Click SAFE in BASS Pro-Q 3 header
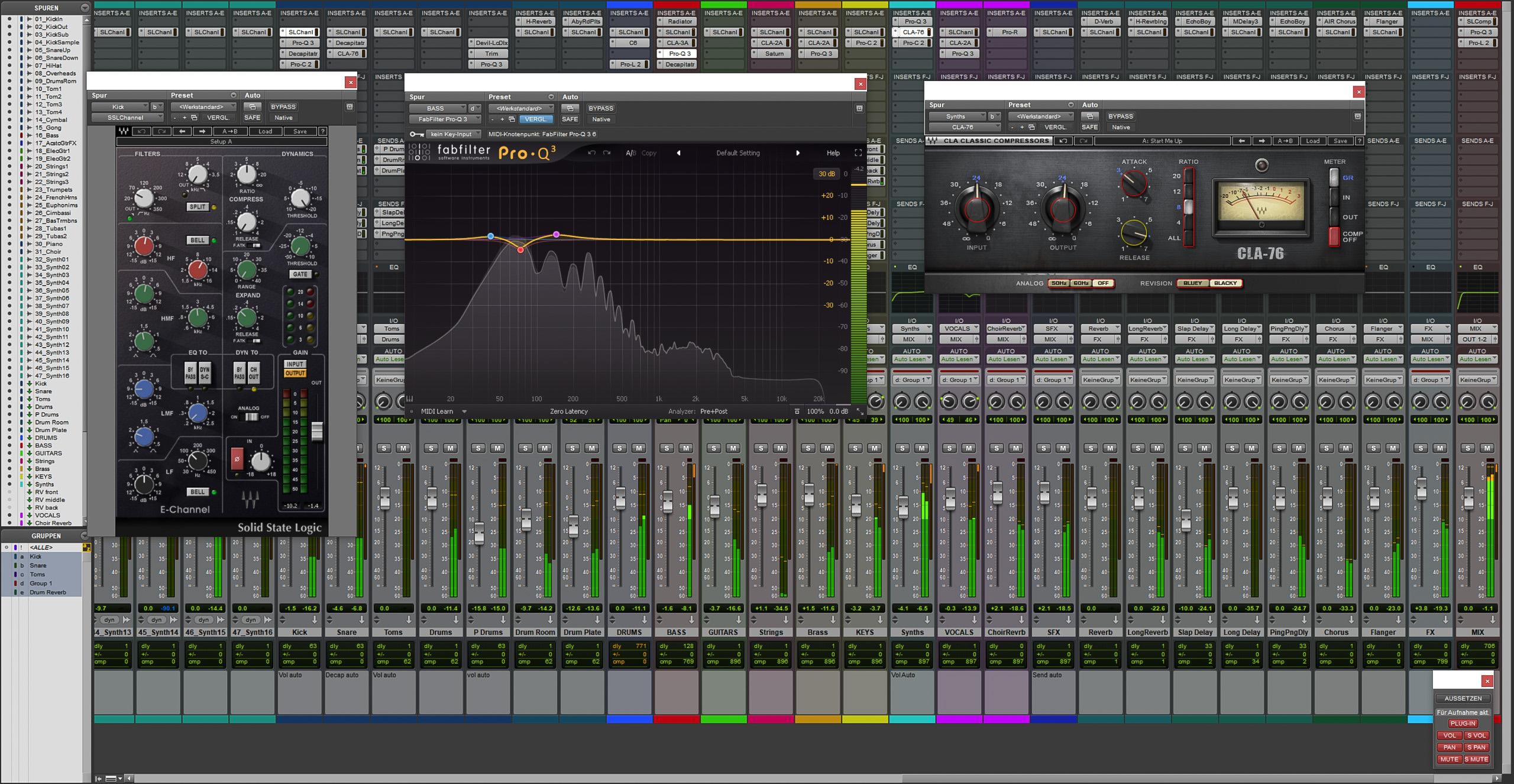This screenshot has width=1514, height=784. [x=570, y=119]
